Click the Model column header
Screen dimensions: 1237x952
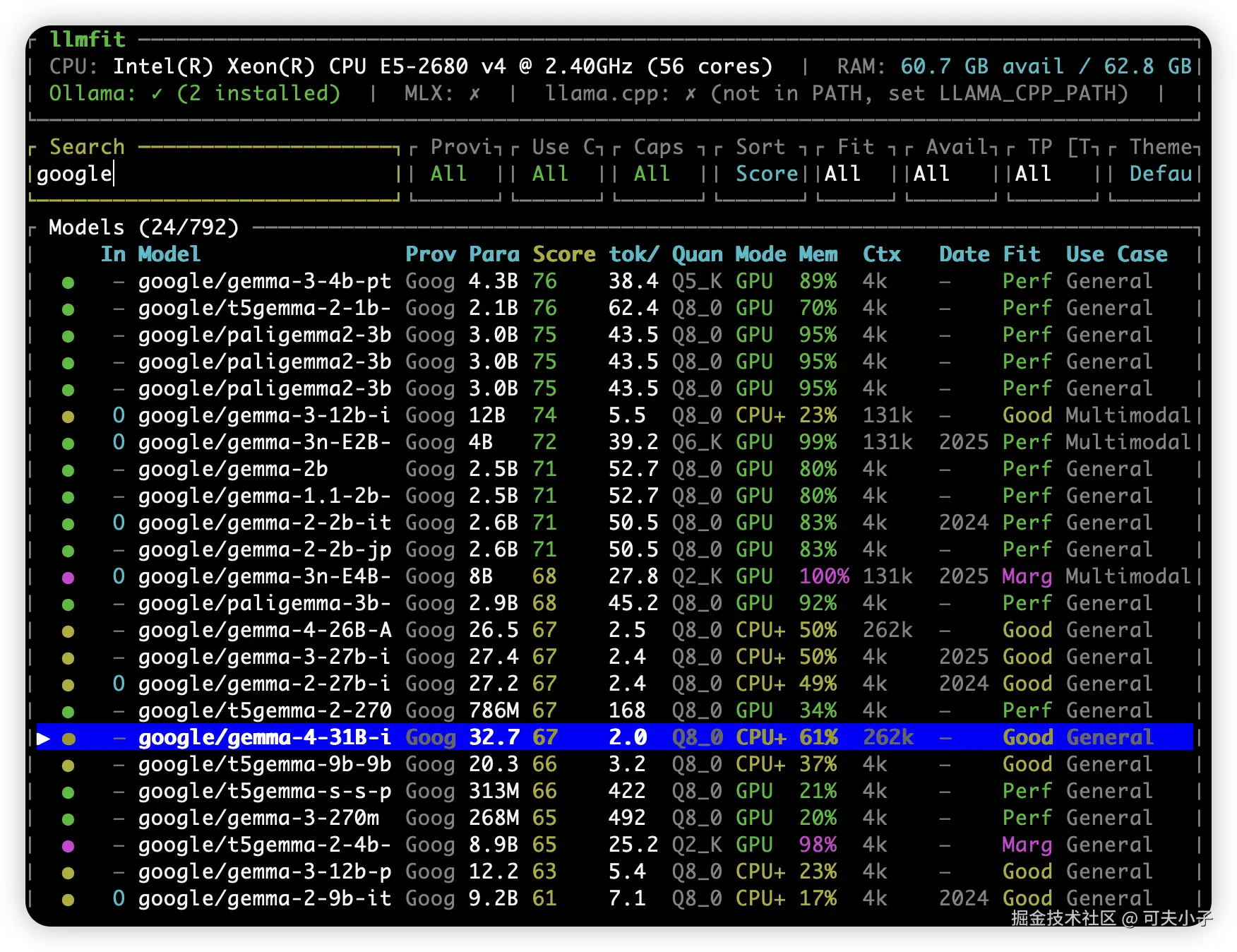click(x=169, y=254)
